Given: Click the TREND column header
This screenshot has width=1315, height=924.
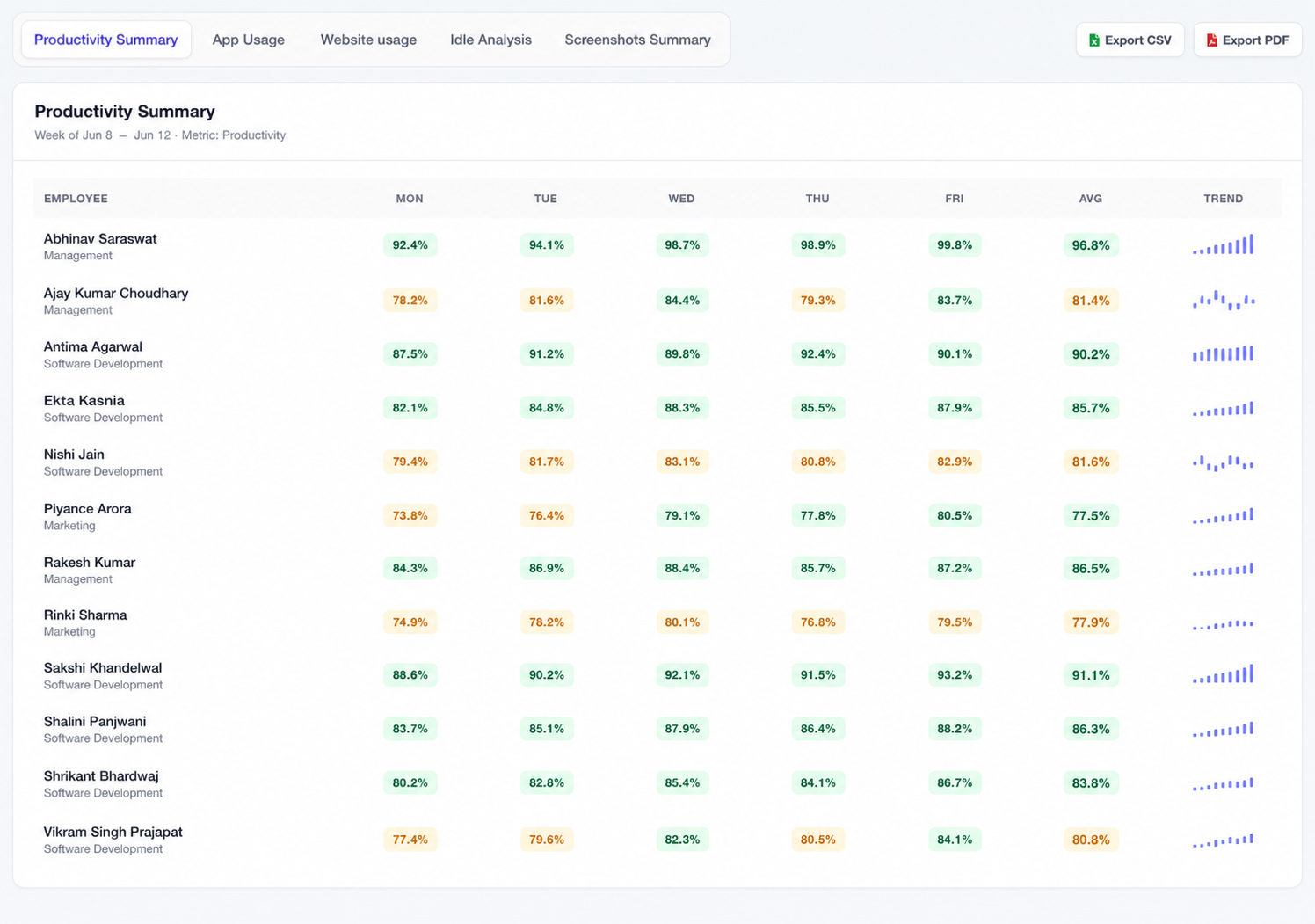Looking at the screenshot, I should pos(1224,199).
